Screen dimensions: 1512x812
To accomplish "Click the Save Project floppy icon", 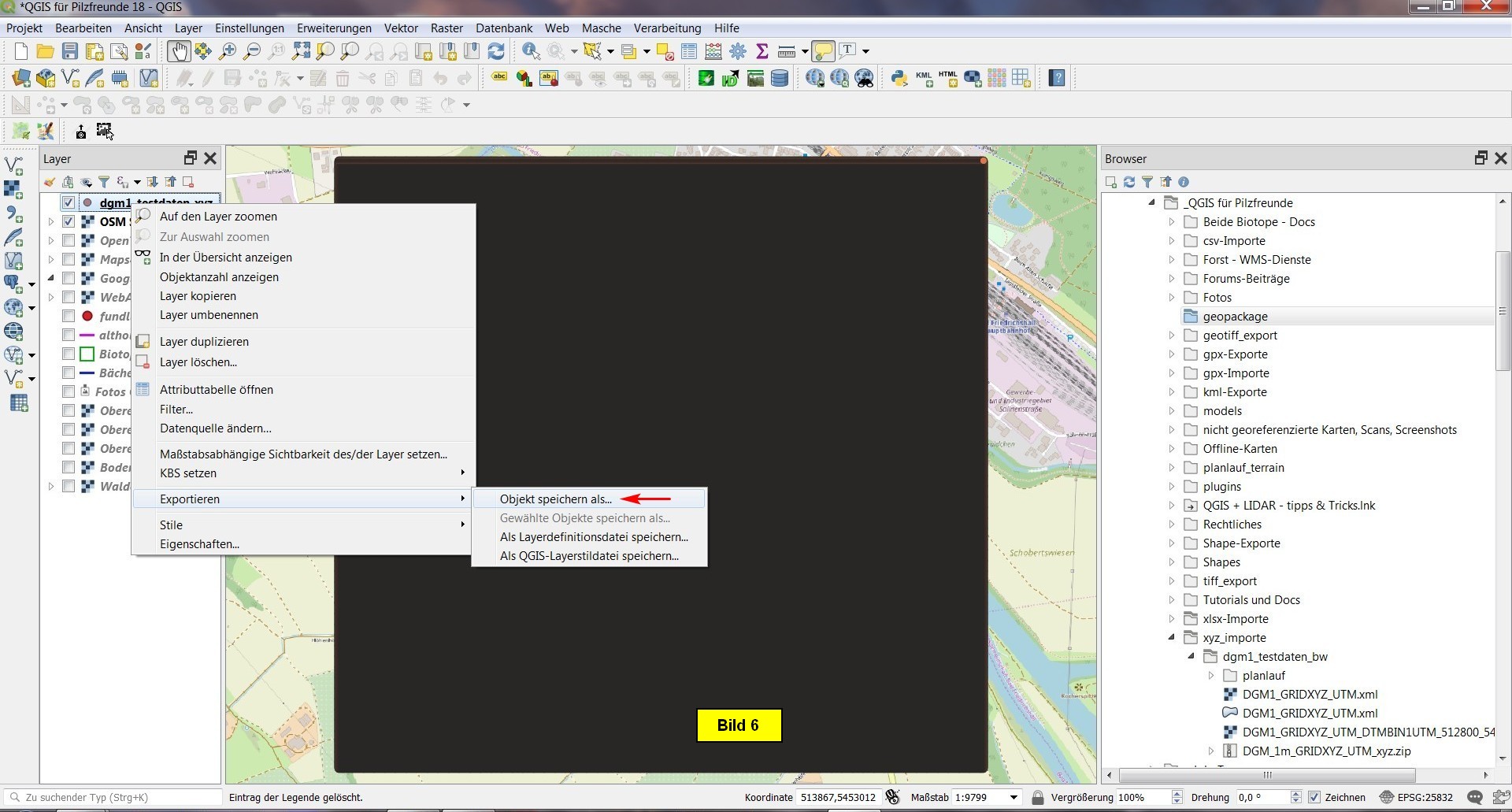I will [x=70, y=52].
